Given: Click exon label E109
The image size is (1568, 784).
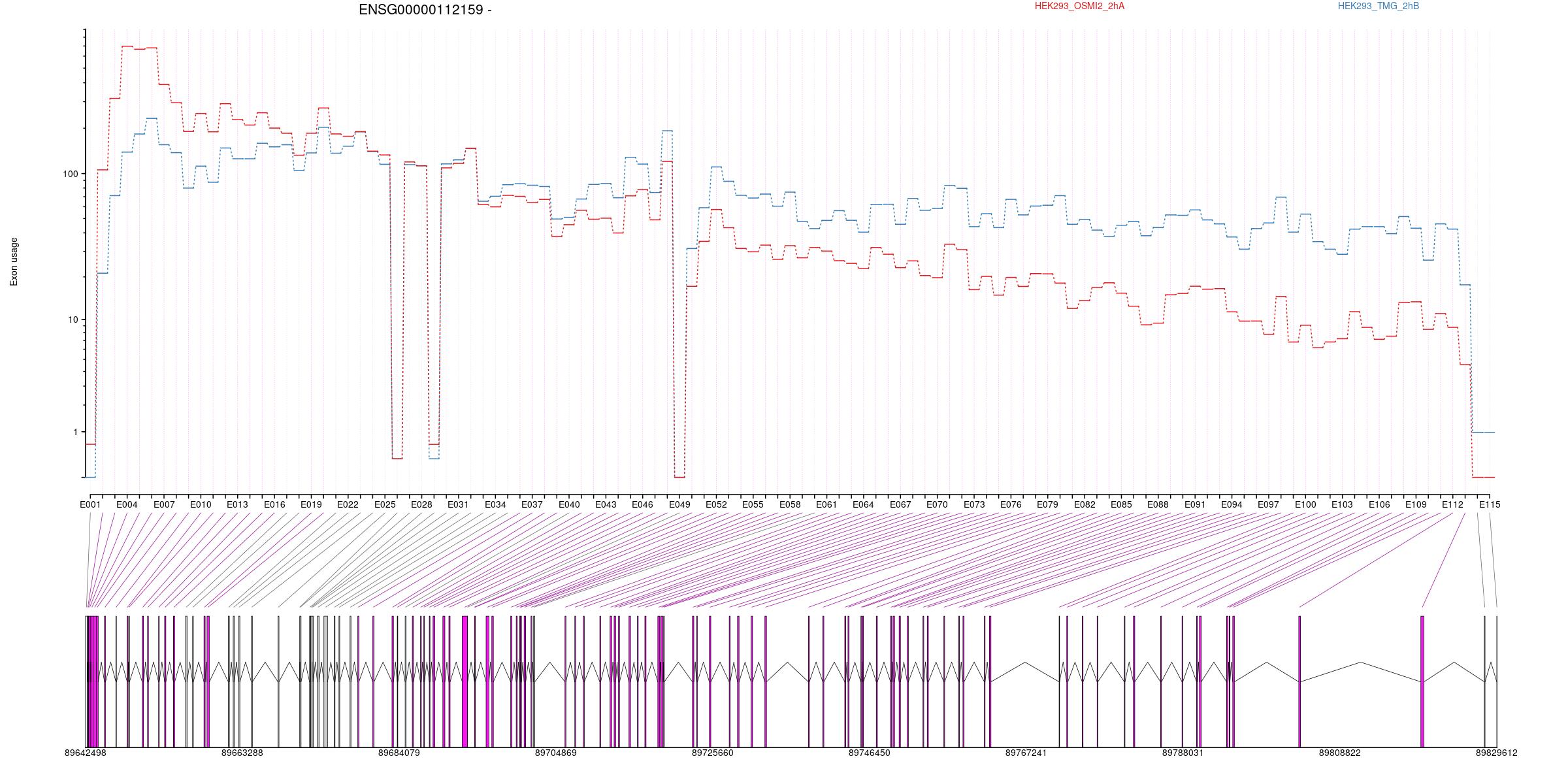Looking at the screenshot, I should pos(1416,504).
